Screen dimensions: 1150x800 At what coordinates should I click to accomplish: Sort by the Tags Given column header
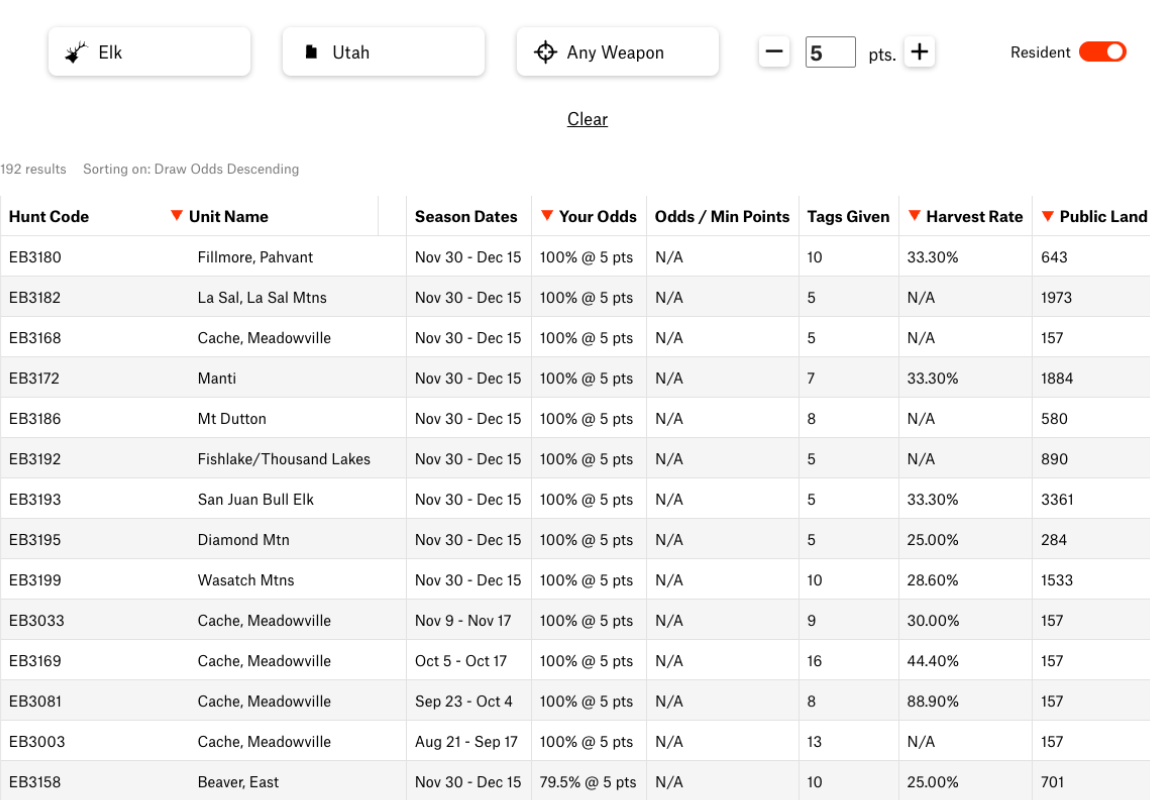coord(849,216)
